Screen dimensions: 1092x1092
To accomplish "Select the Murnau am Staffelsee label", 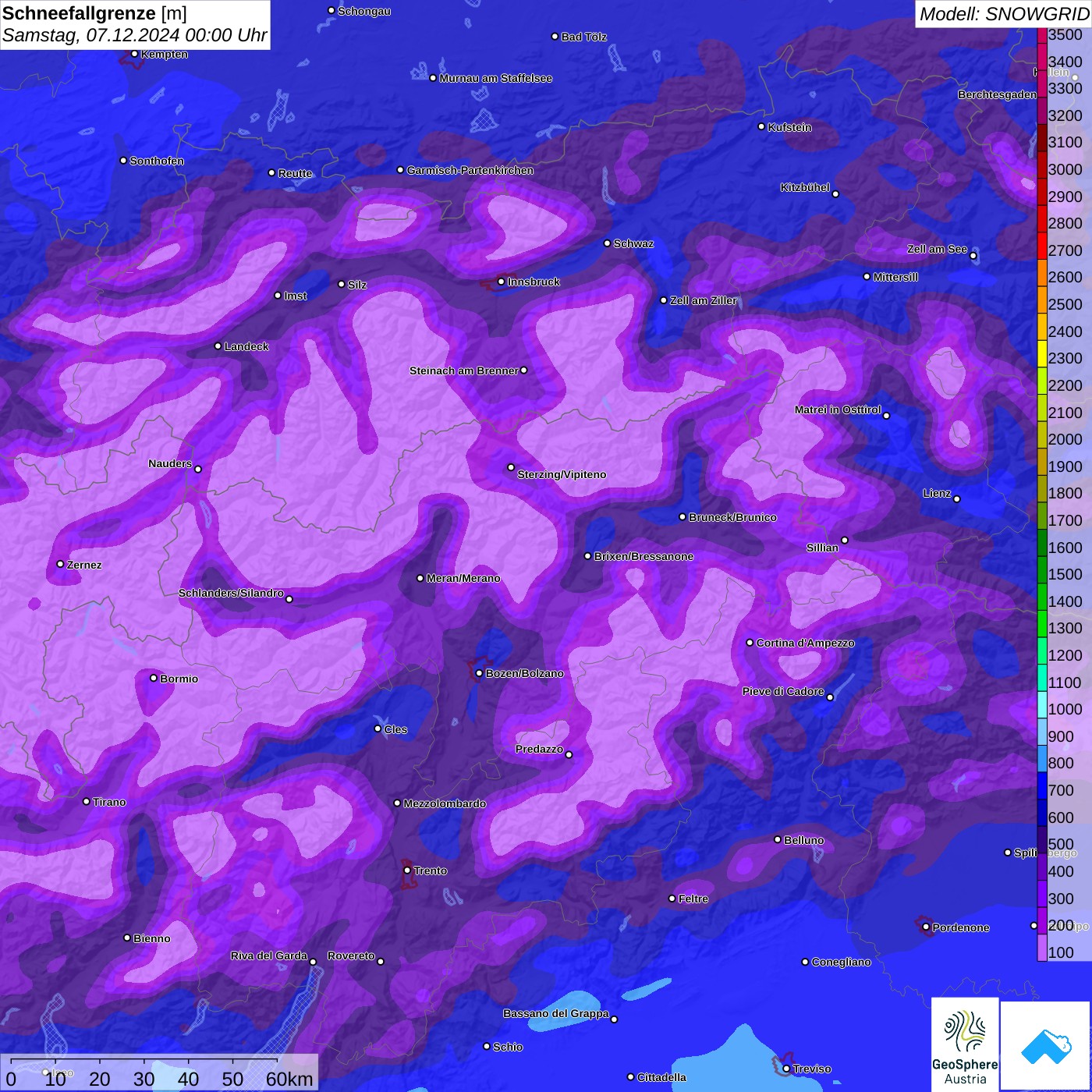I will tap(496, 78).
